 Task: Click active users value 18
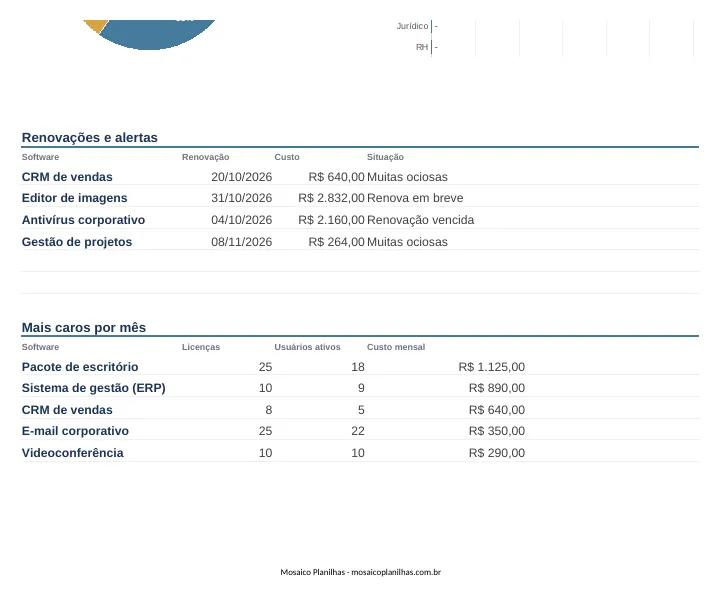click(x=358, y=367)
